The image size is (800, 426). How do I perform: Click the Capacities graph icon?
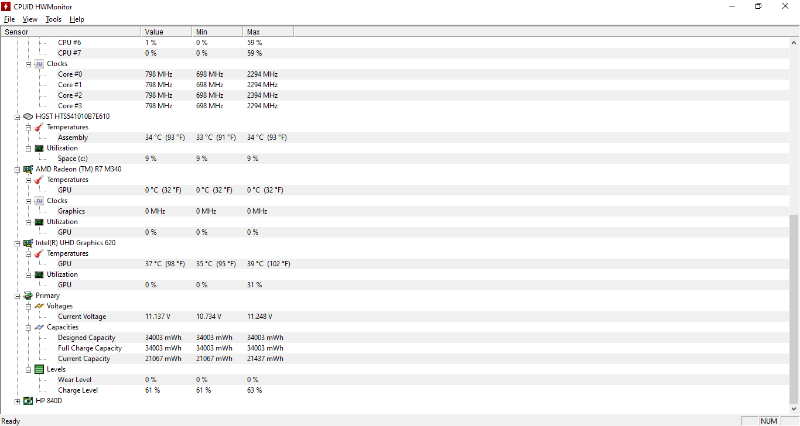pyautogui.click(x=39, y=327)
